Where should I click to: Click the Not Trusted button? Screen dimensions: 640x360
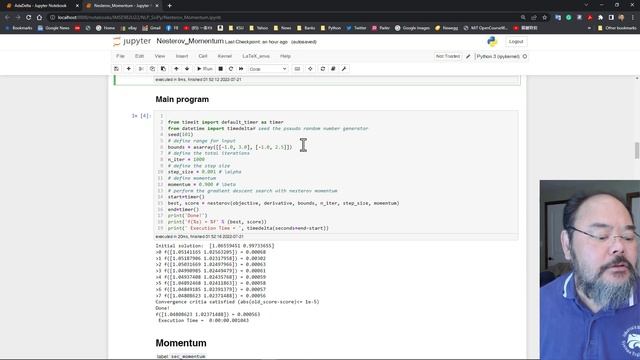[x=448, y=56]
